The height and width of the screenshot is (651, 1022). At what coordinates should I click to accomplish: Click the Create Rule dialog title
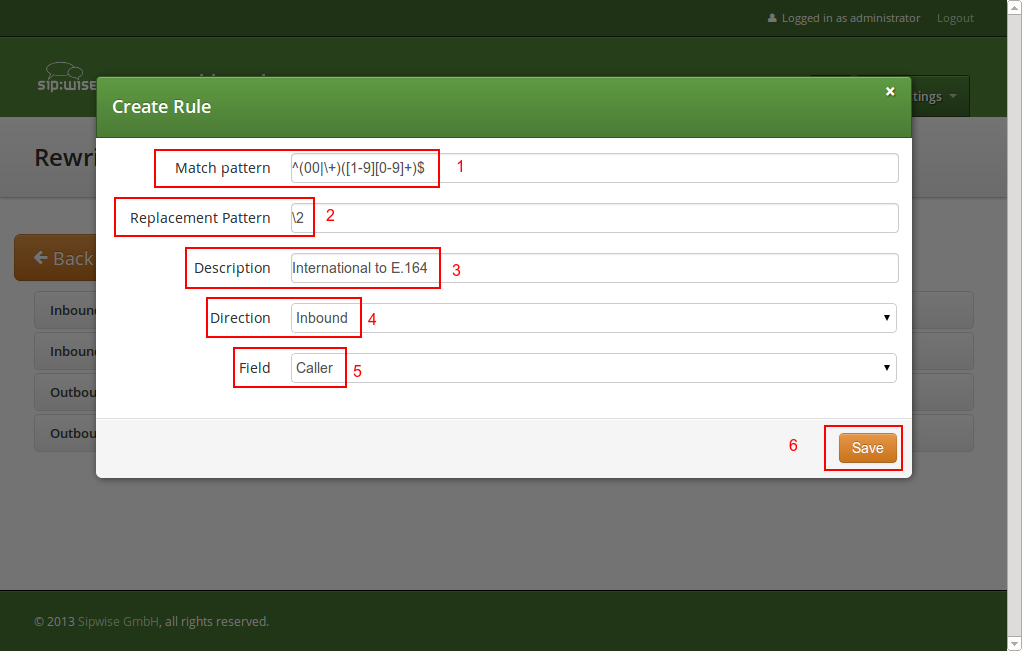click(161, 107)
